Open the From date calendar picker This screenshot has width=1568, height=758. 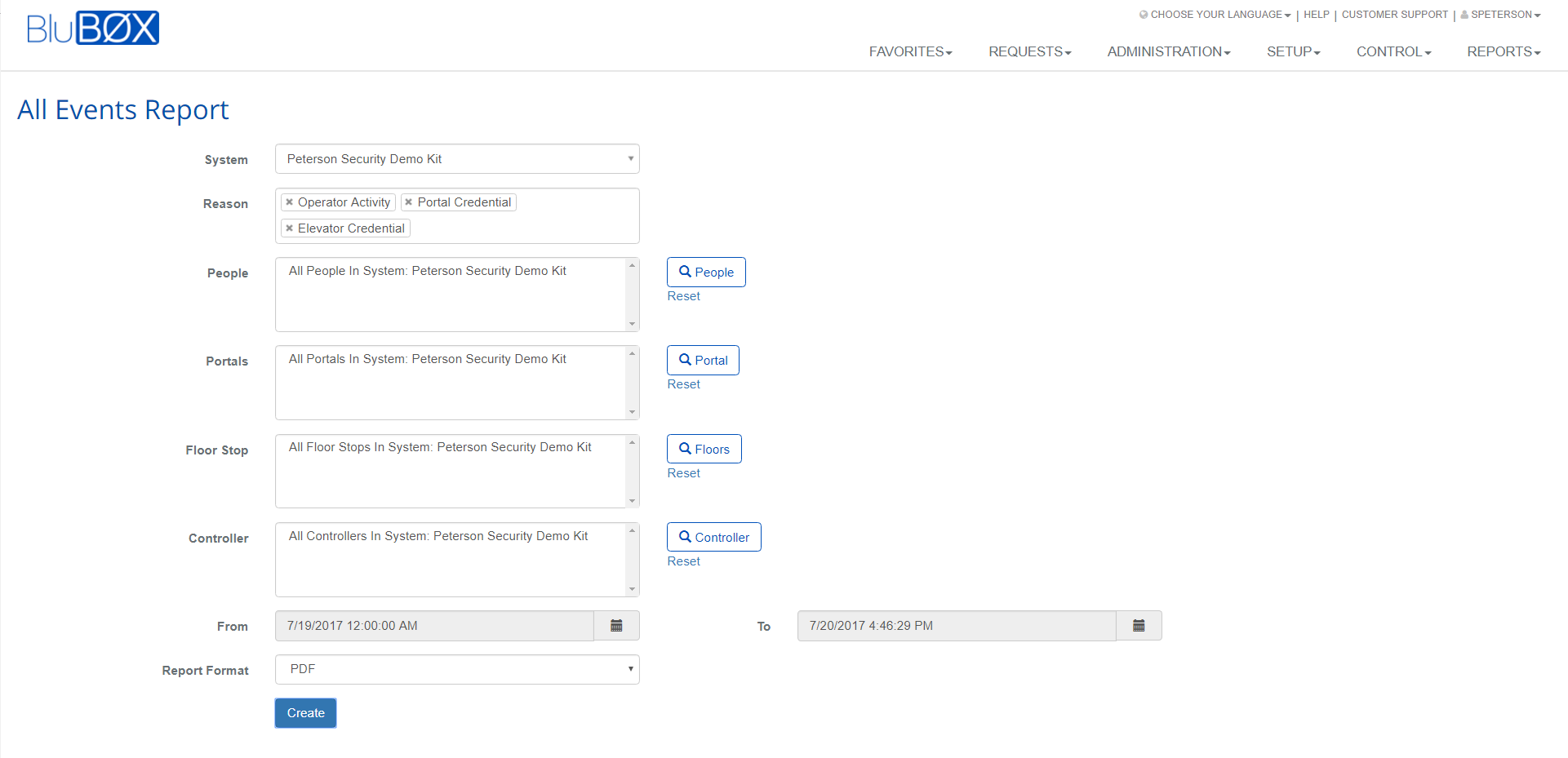point(616,626)
